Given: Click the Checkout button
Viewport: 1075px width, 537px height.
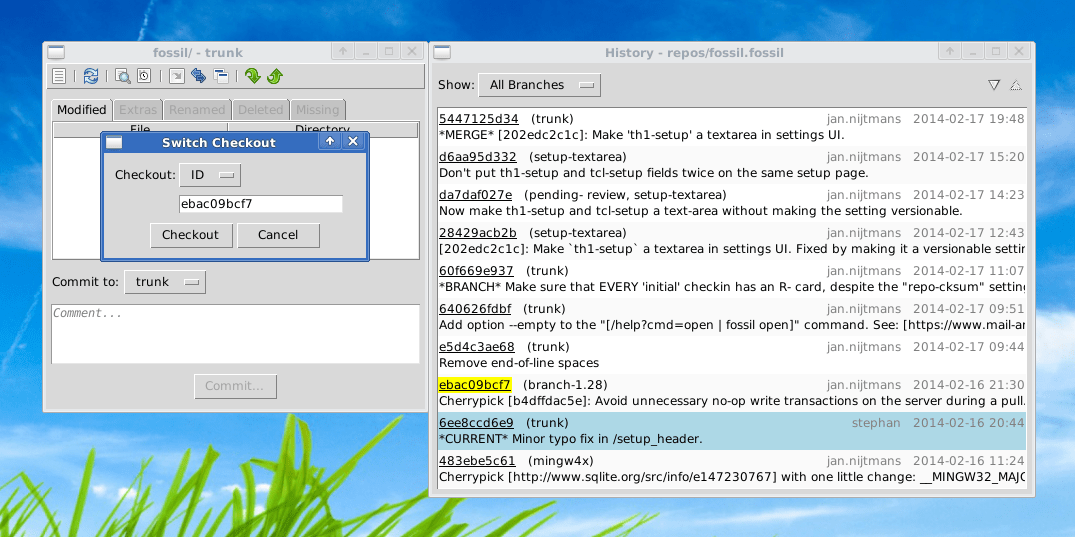Looking at the screenshot, I should (x=191, y=235).
